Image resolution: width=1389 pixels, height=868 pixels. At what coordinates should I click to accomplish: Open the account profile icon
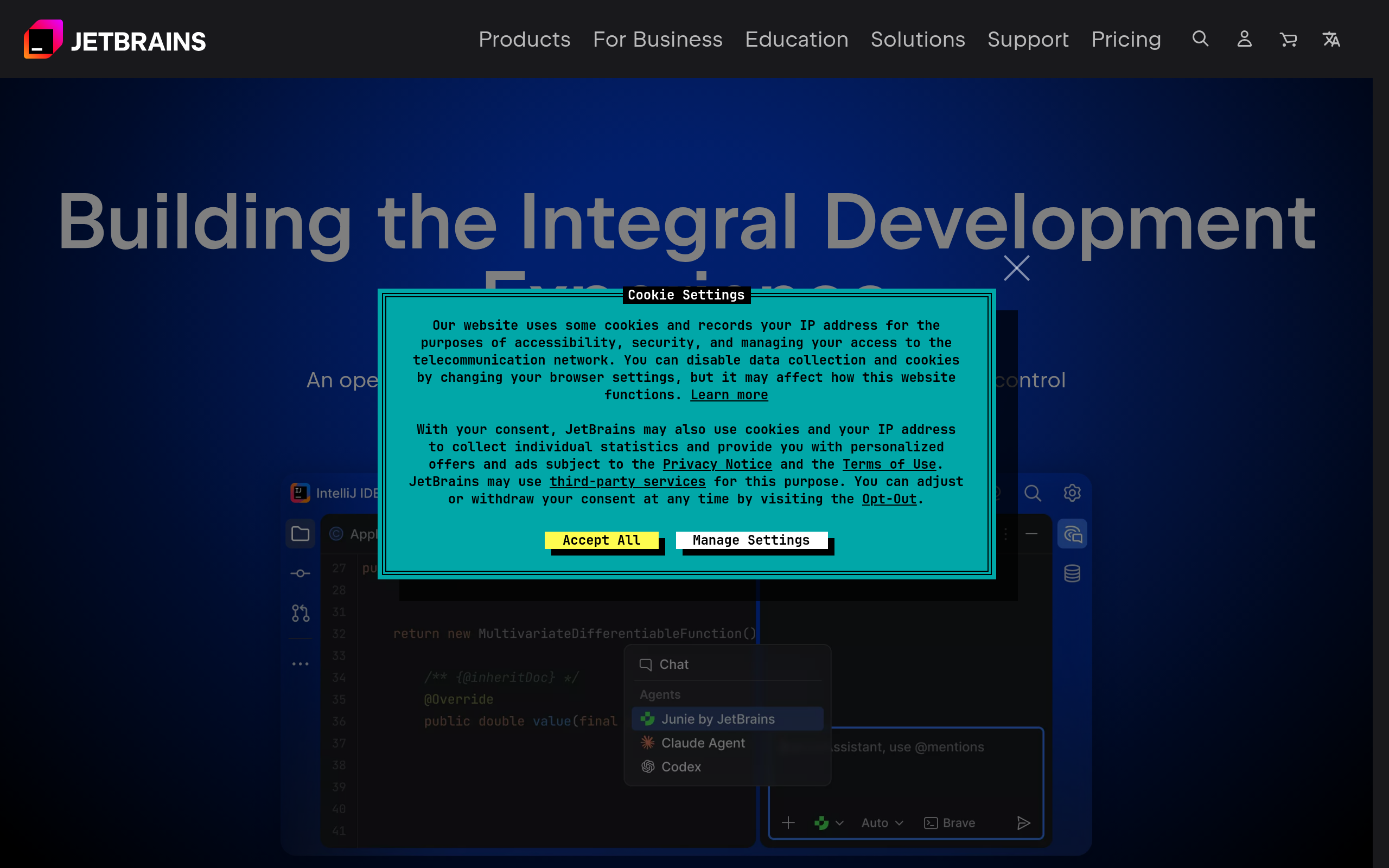1244,39
